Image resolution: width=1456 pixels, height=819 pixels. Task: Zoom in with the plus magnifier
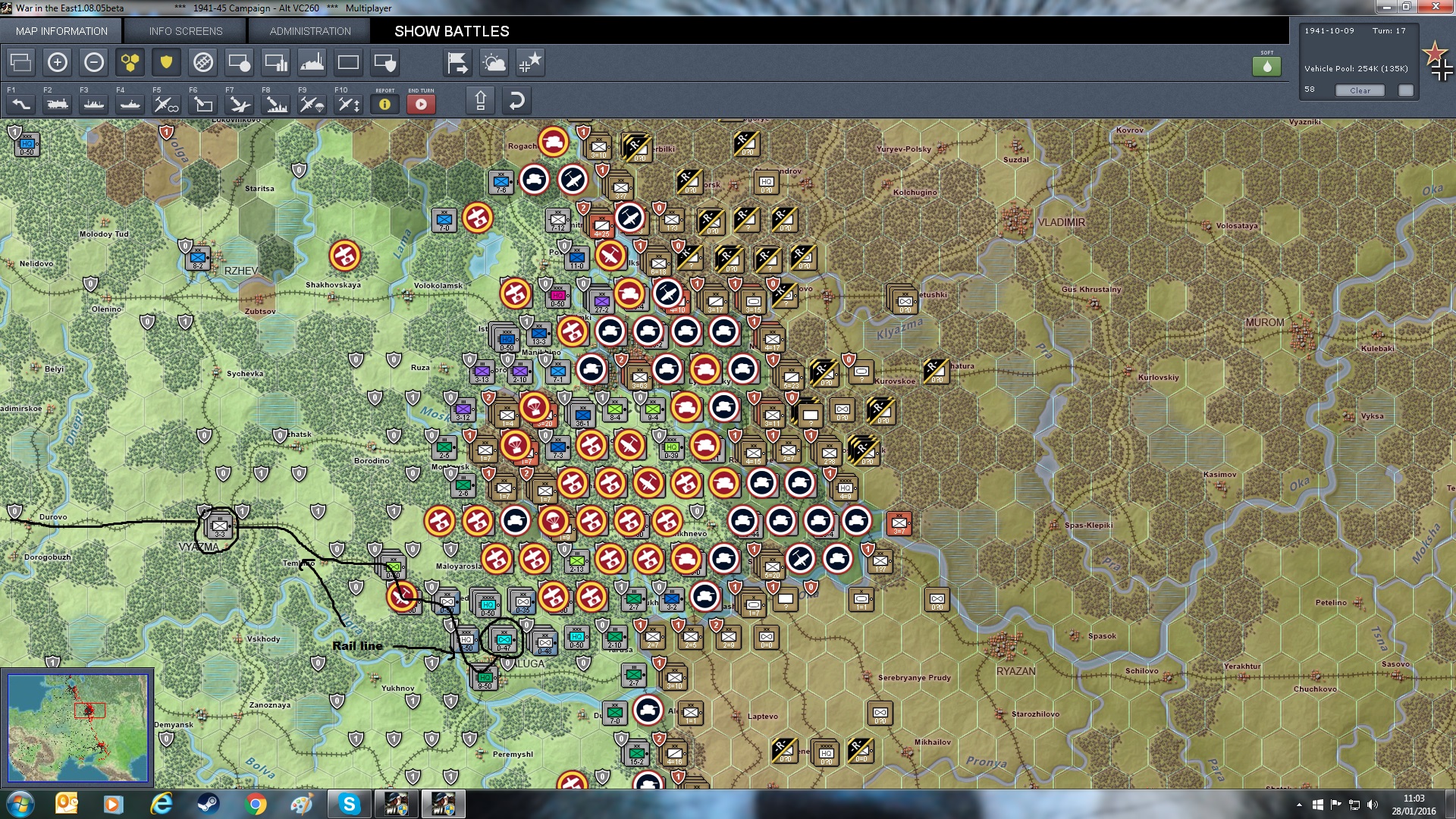pyautogui.click(x=57, y=62)
